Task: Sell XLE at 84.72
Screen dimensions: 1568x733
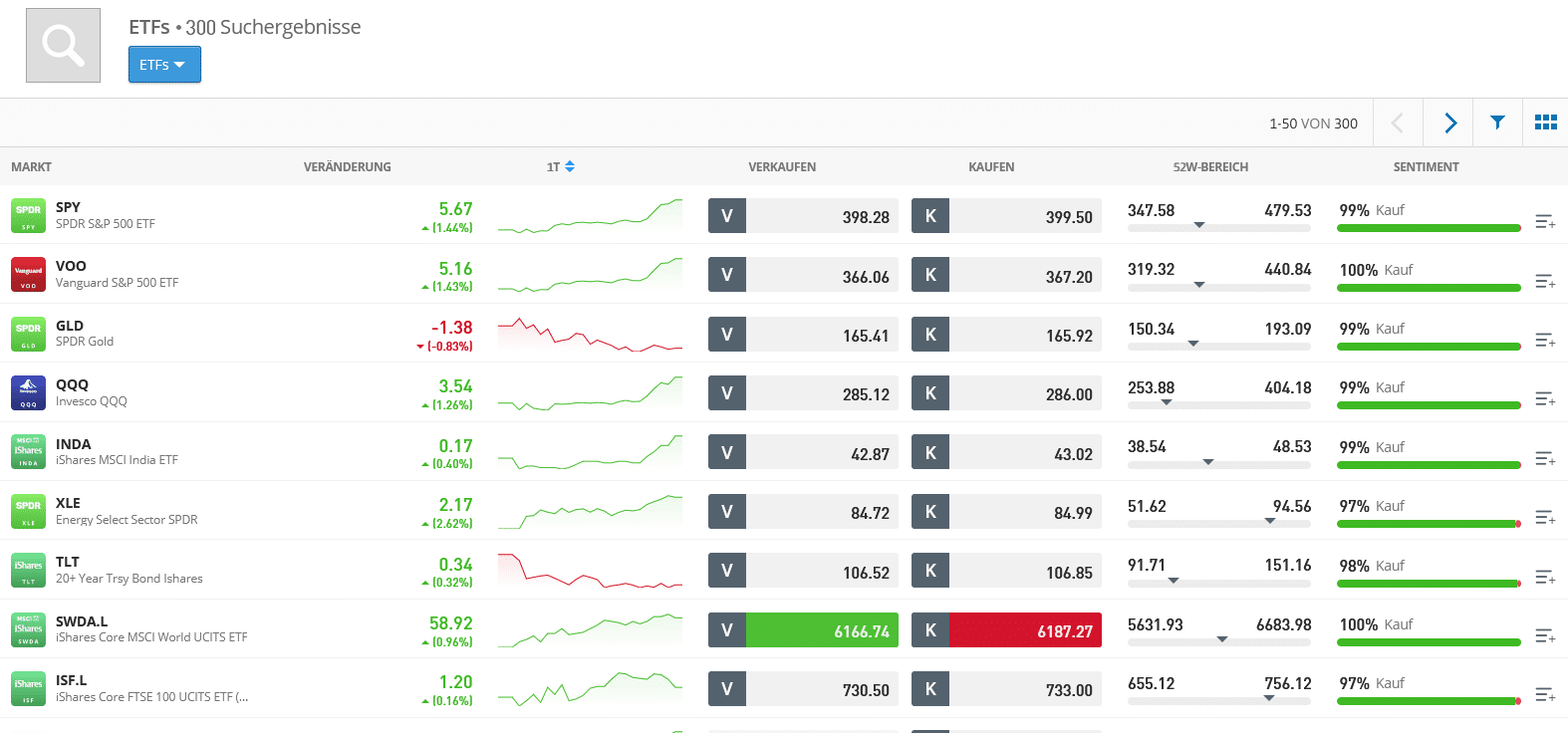Action: point(803,512)
